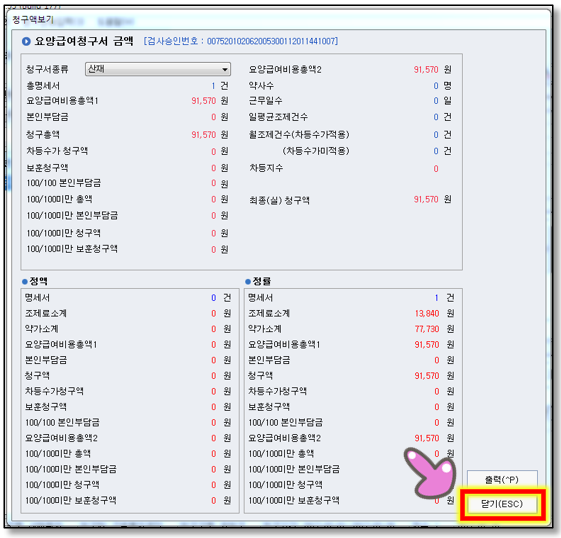Click the 약가소계 value 77,730
The image size is (561, 538).
click(427, 329)
